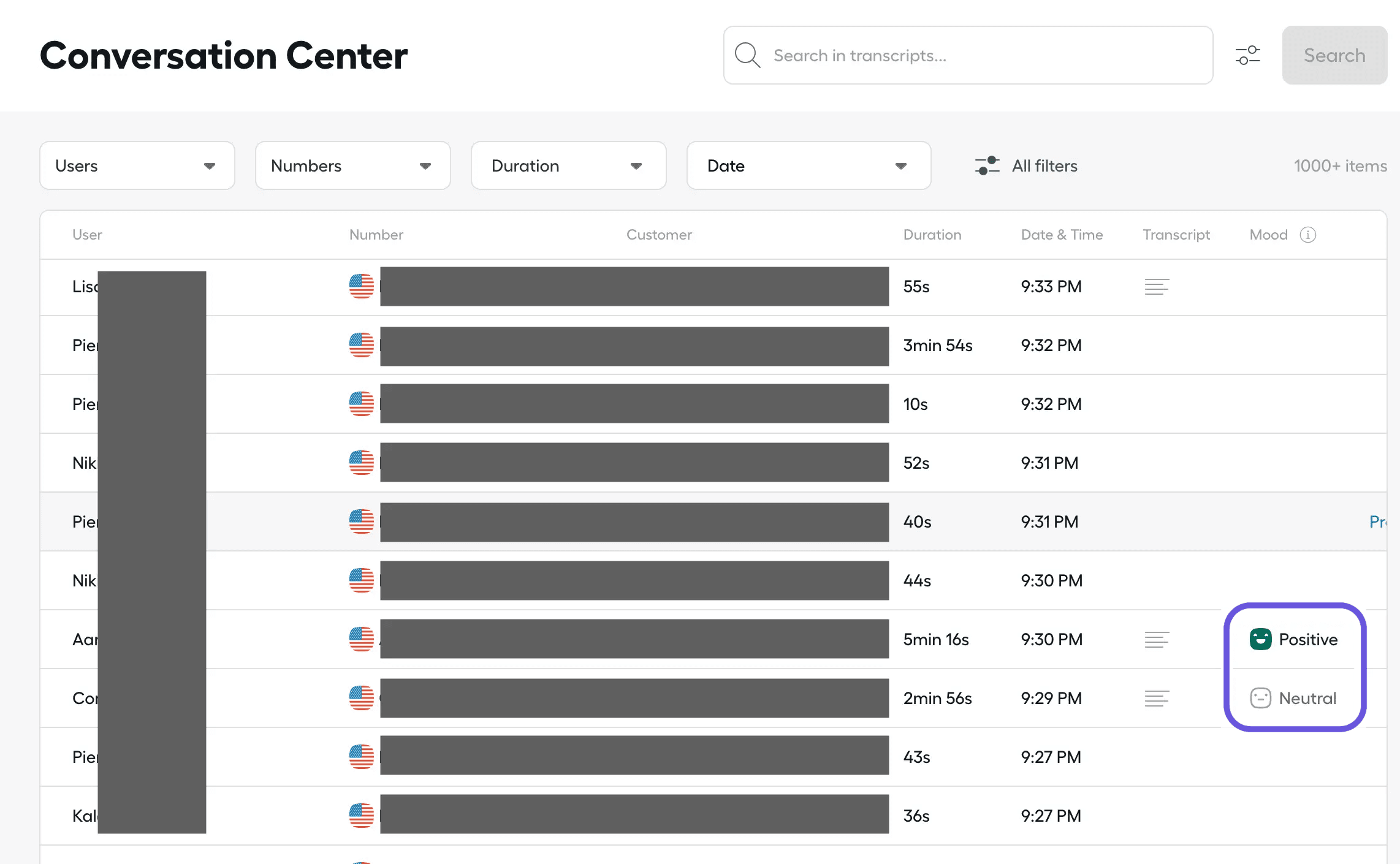Click the All filters sliders icon
The height and width of the screenshot is (864, 1400).
point(987,165)
